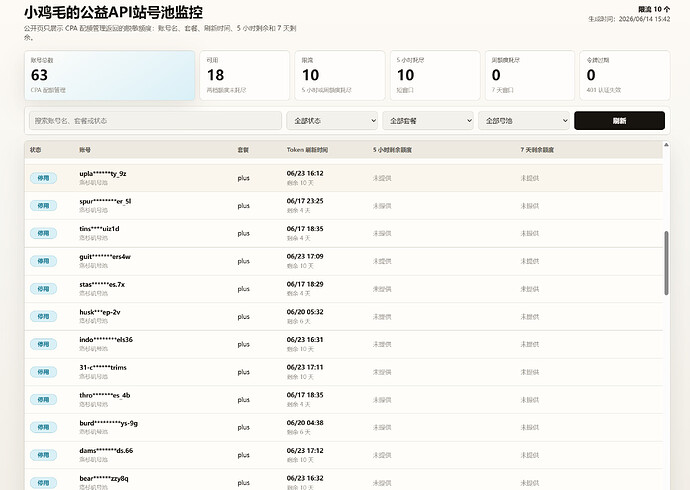Select account name bear******zzy8q

104,479
